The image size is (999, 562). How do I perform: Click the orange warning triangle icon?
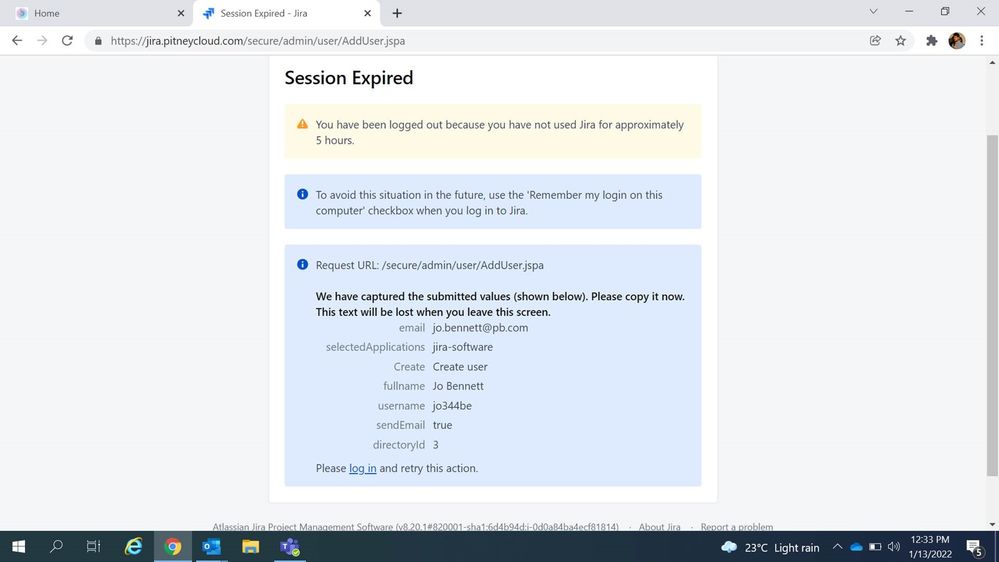[x=303, y=124]
